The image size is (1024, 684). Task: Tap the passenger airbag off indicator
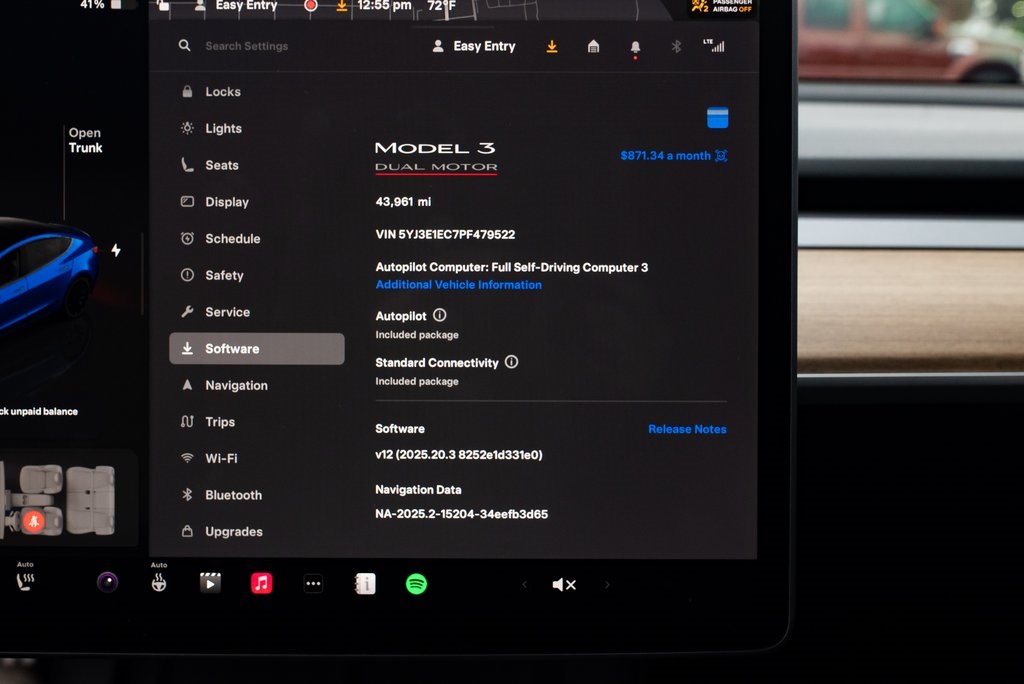(x=722, y=6)
